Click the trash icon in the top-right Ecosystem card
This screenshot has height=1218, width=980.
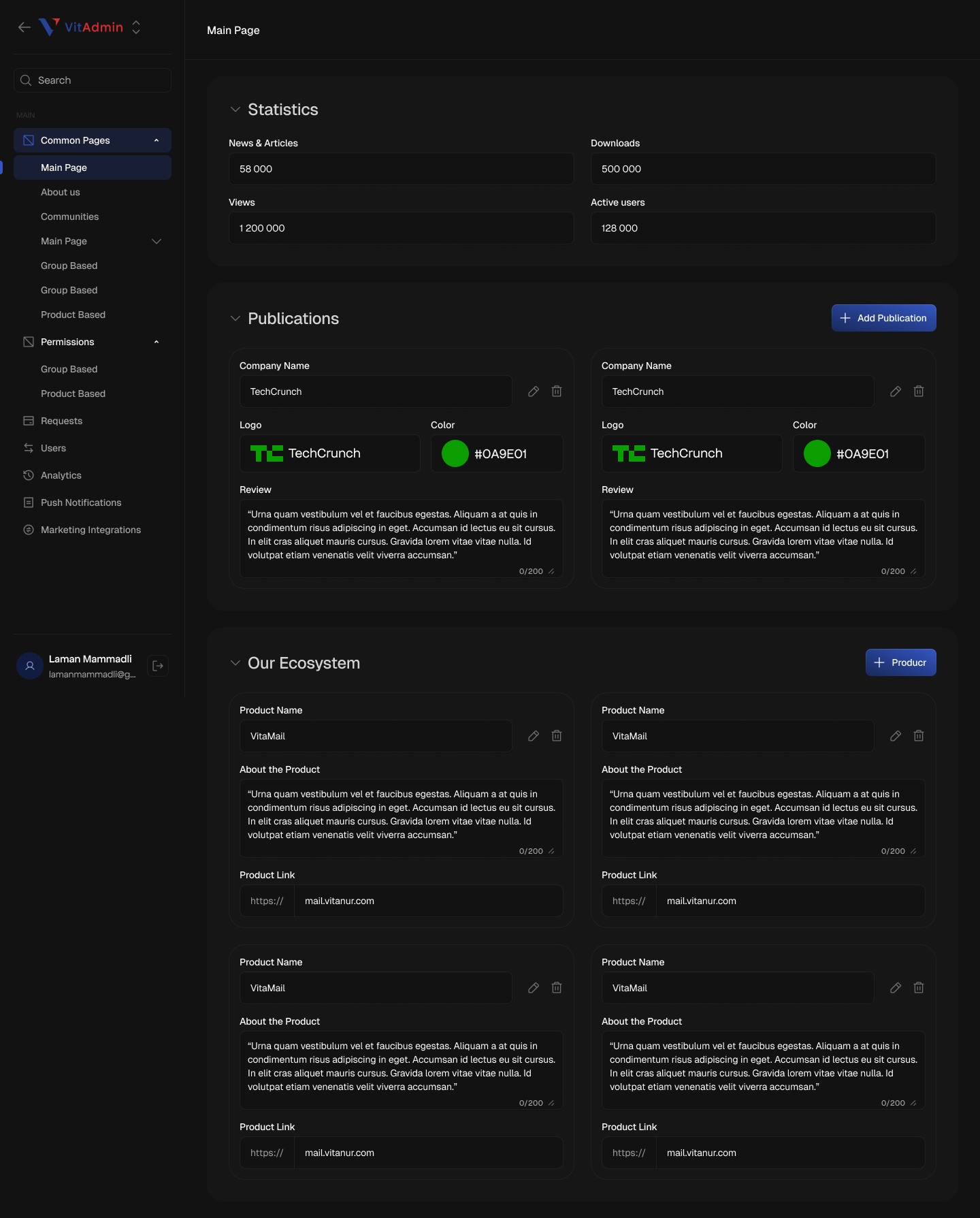click(x=919, y=736)
